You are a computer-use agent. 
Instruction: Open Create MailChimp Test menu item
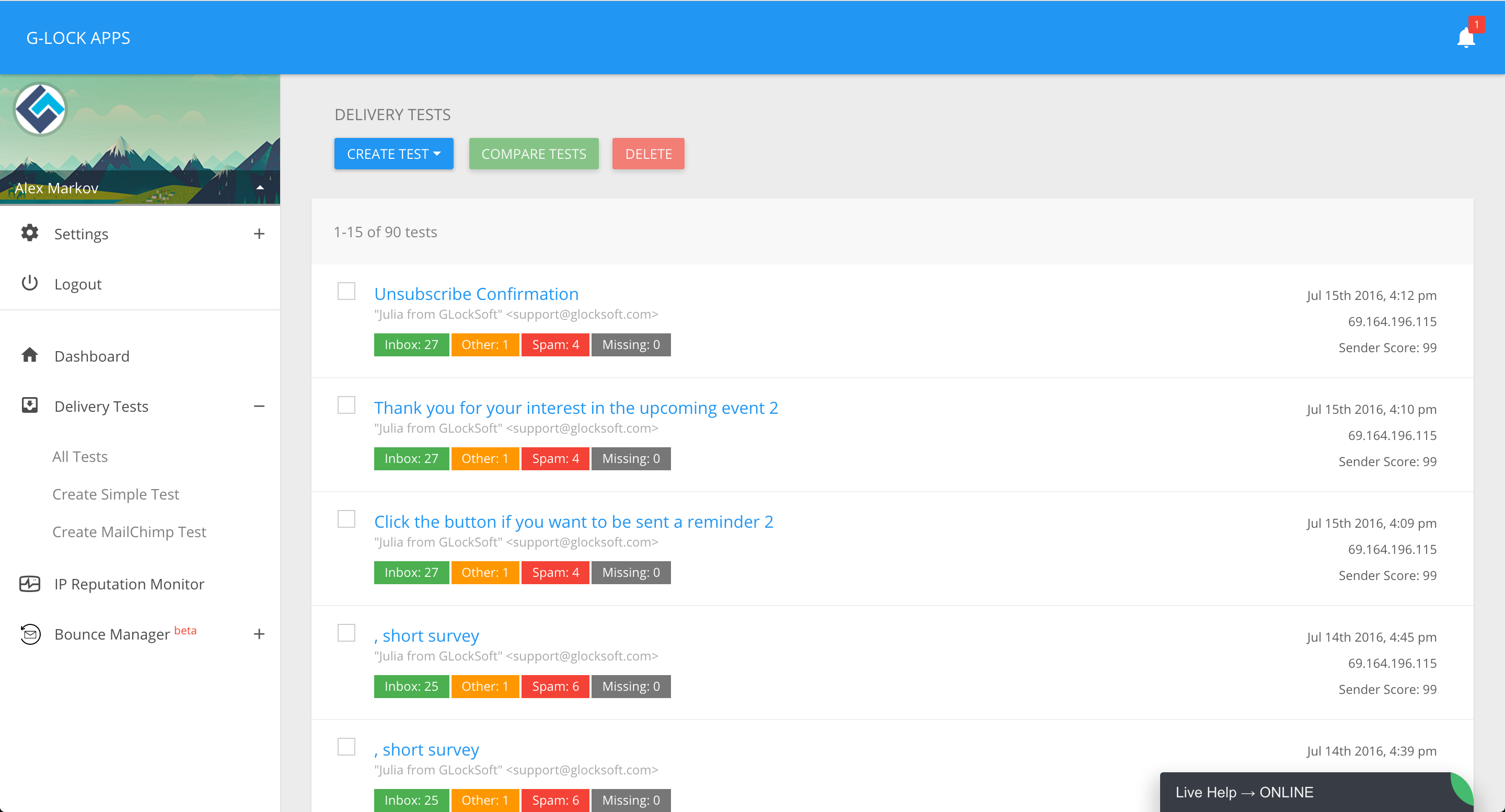point(129,531)
